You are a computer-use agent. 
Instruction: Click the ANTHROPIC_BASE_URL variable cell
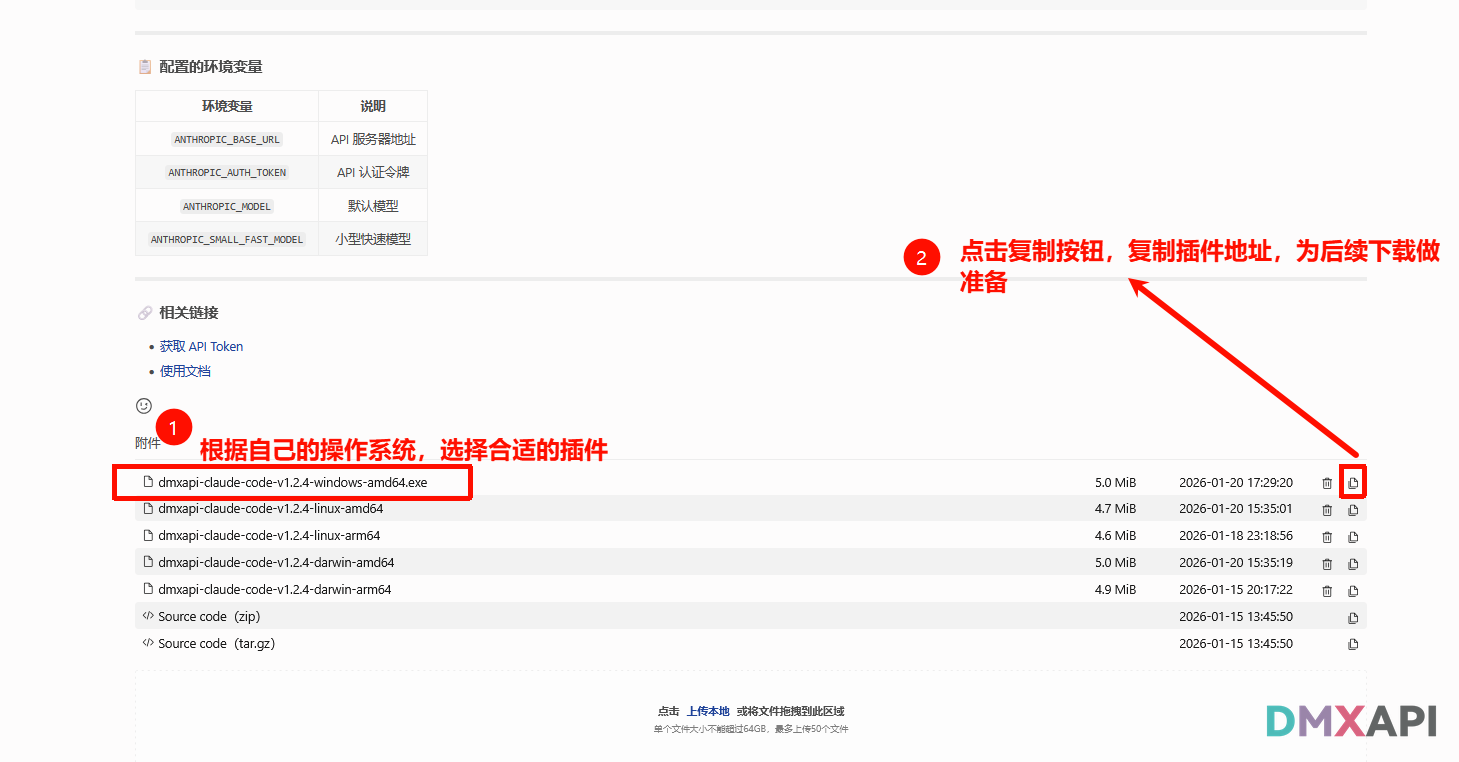[227, 140]
